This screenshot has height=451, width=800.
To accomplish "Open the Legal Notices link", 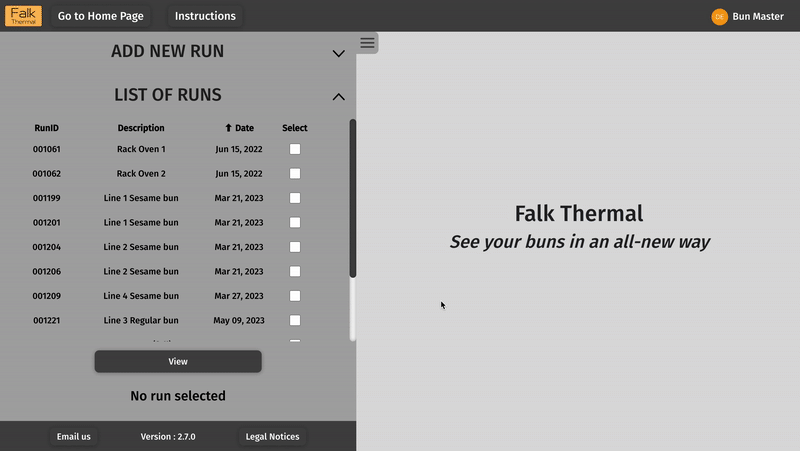I will pos(272,437).
